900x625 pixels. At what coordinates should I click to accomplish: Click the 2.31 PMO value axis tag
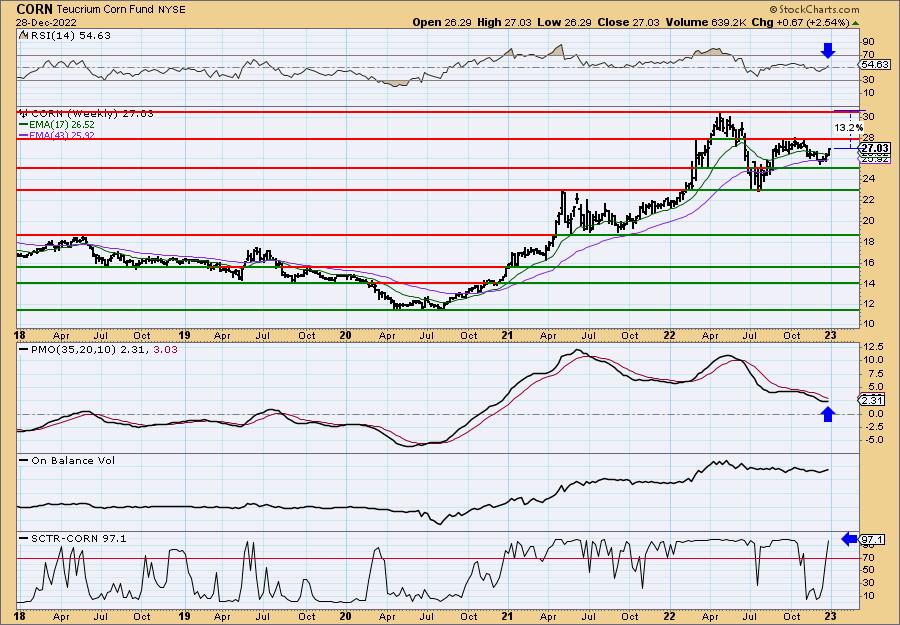coord(872,400)
